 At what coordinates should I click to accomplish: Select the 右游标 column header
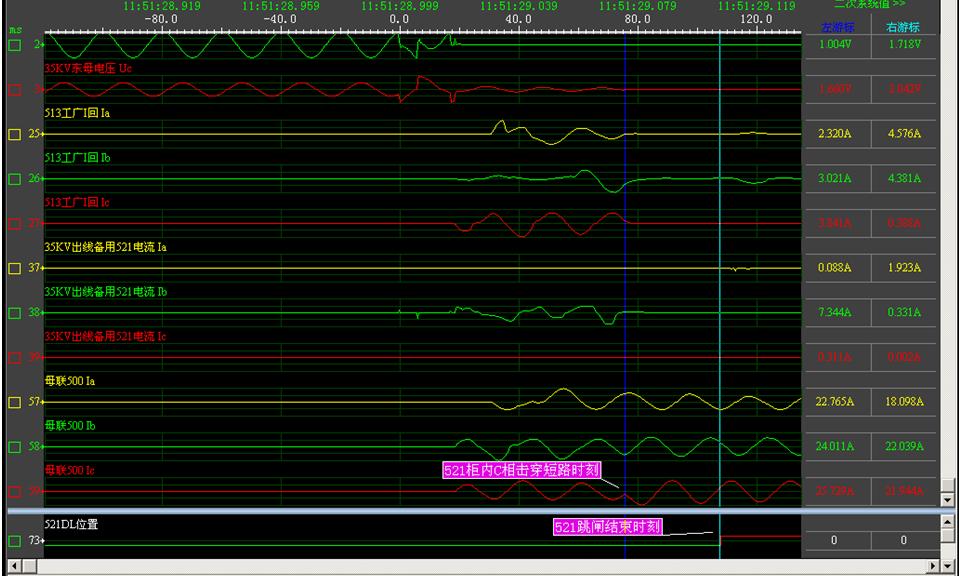tap(903, 27)
